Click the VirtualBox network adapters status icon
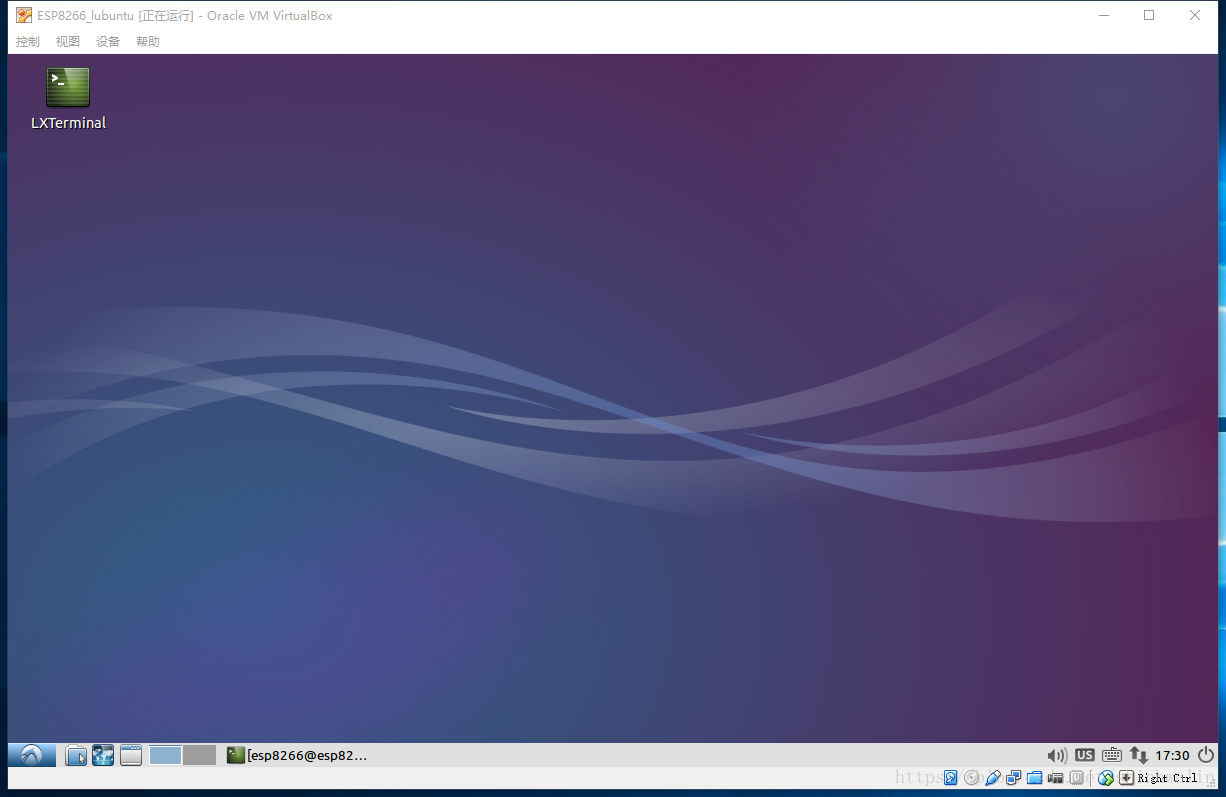This screenshot has width=1226, height=797. click(x=1013, y=777)
